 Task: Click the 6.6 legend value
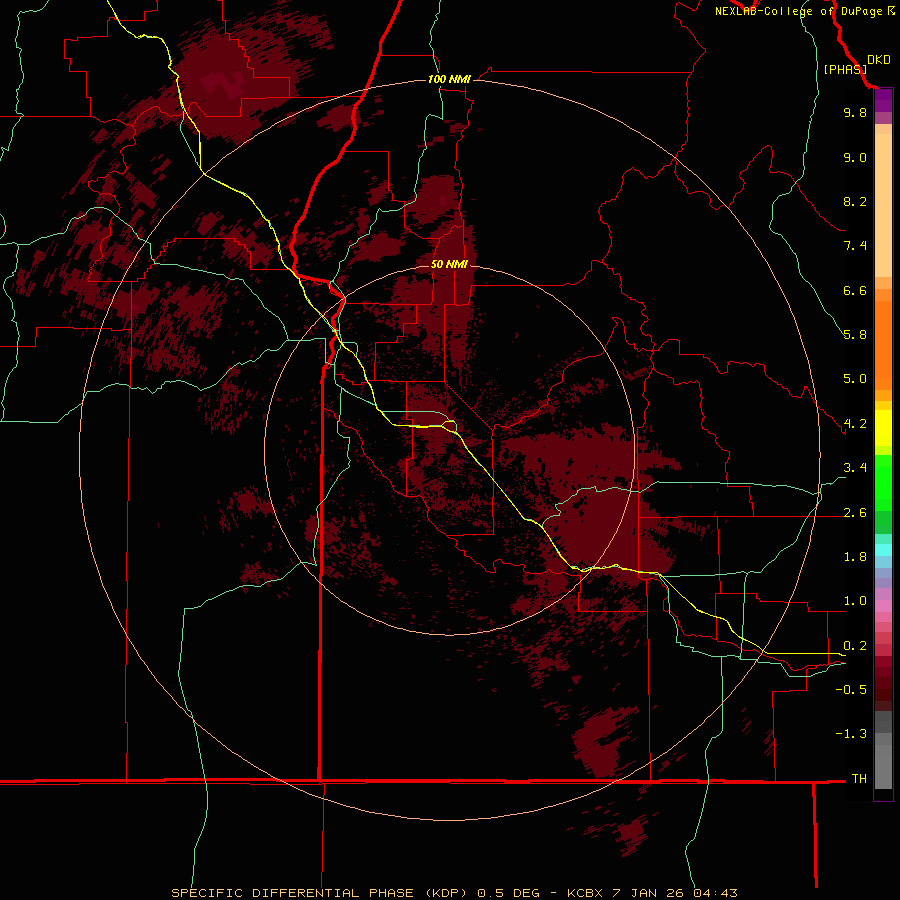(x=855, y=290)
